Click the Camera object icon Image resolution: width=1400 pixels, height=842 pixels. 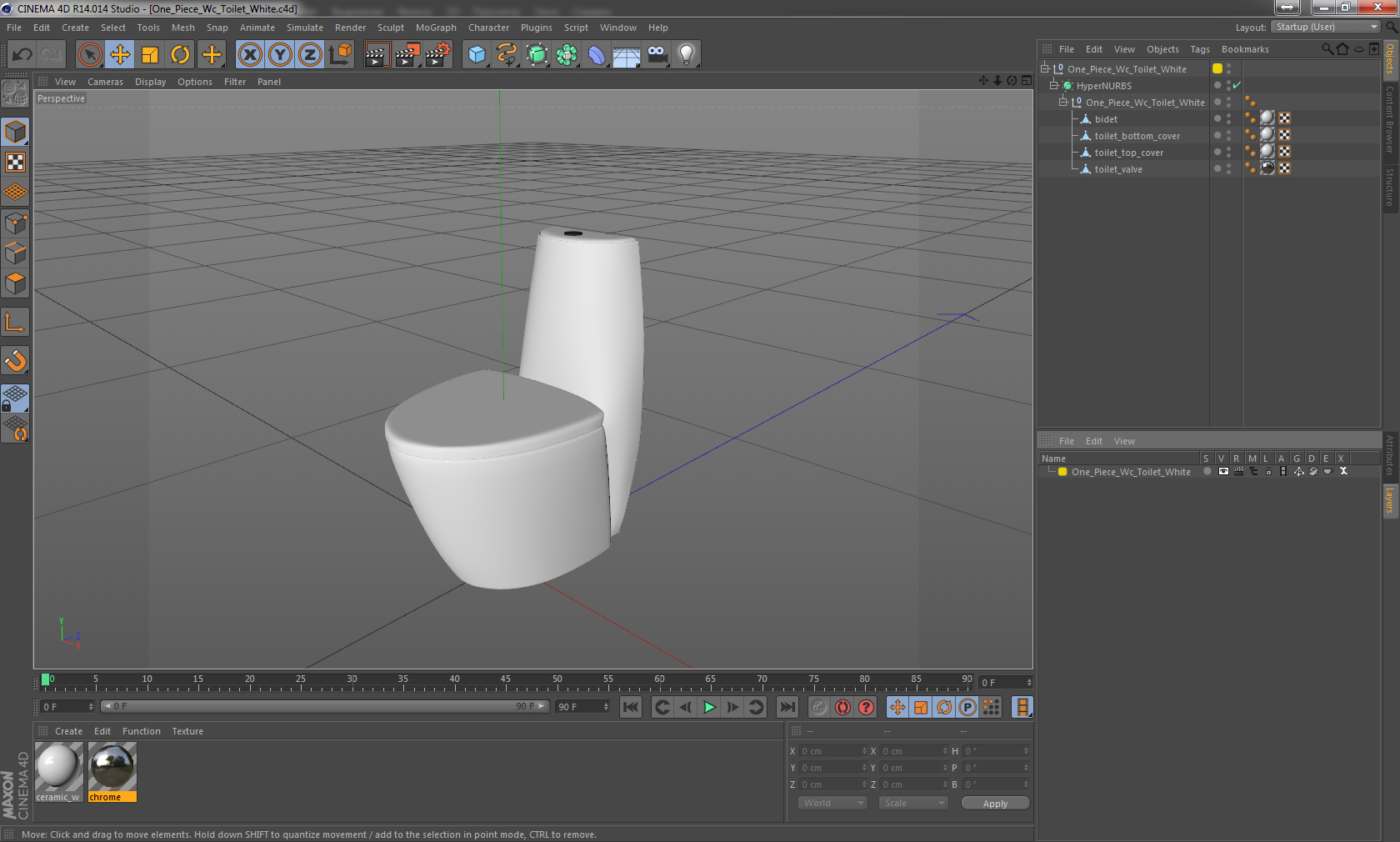tap(657, 55)
